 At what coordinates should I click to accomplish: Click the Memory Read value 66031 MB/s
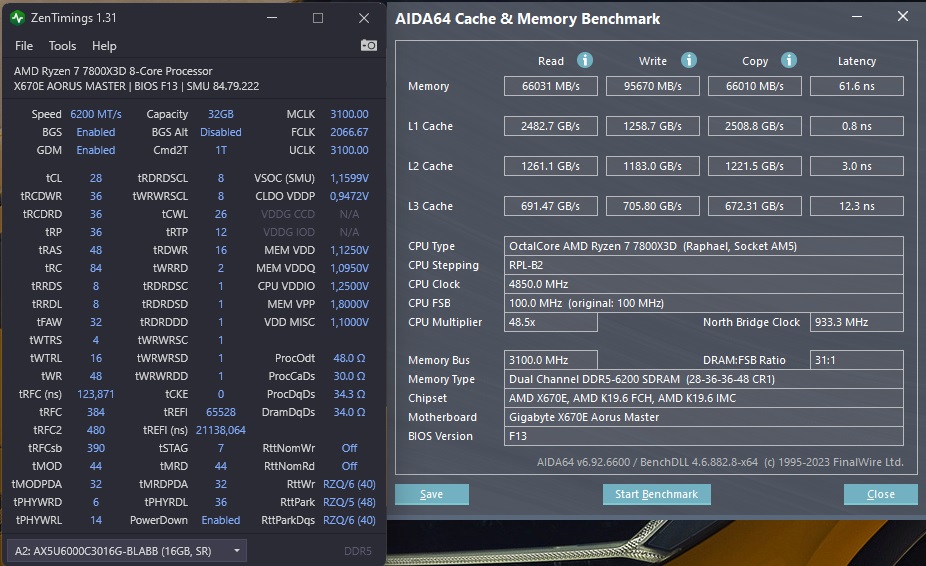point(550,86)
